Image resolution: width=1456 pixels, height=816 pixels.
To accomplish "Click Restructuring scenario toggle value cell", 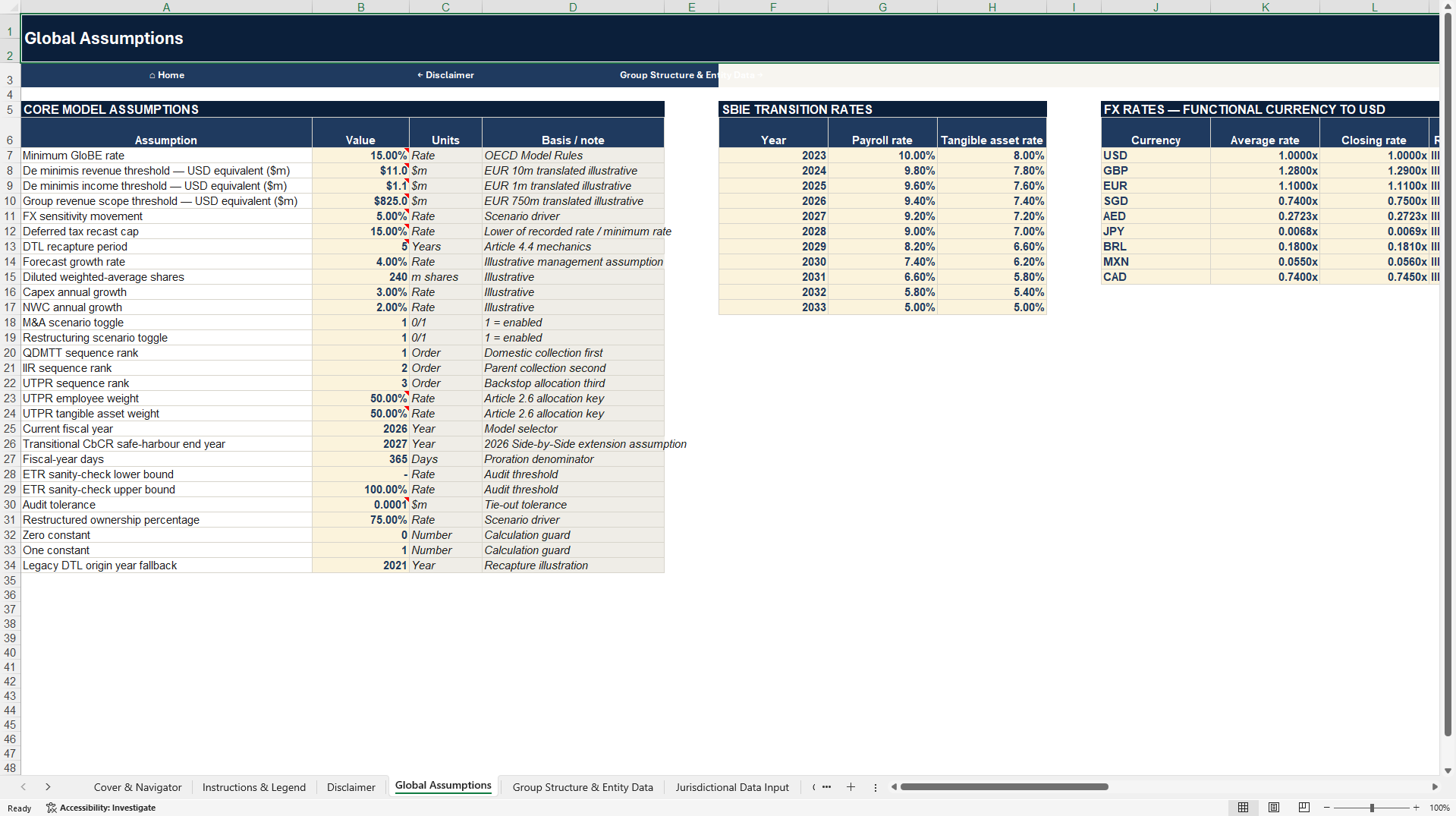I will coord(360,338).
